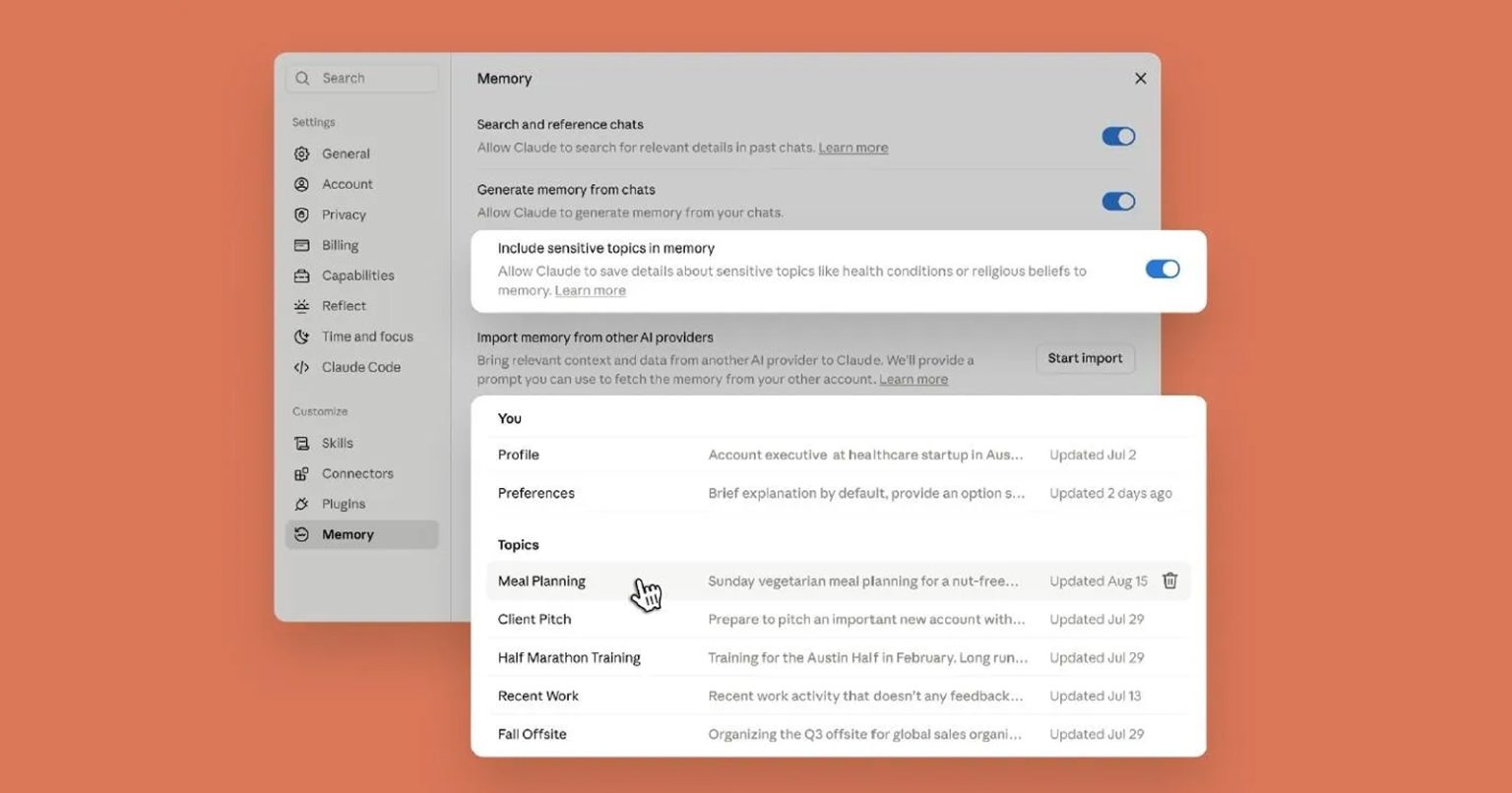Open the Profile memory entry
1512x793 pixels.
(x=838, y=455)
